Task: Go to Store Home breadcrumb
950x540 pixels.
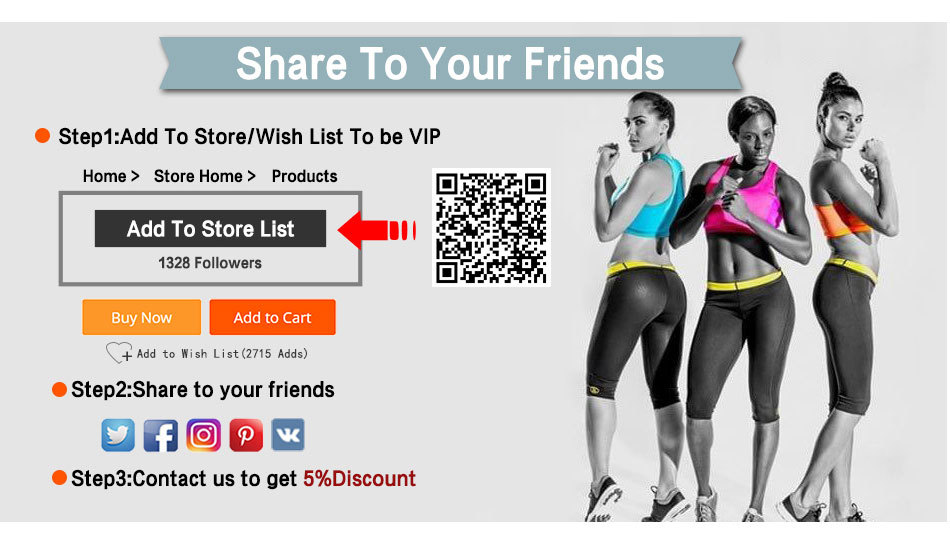Action: [x=198, y=176]
